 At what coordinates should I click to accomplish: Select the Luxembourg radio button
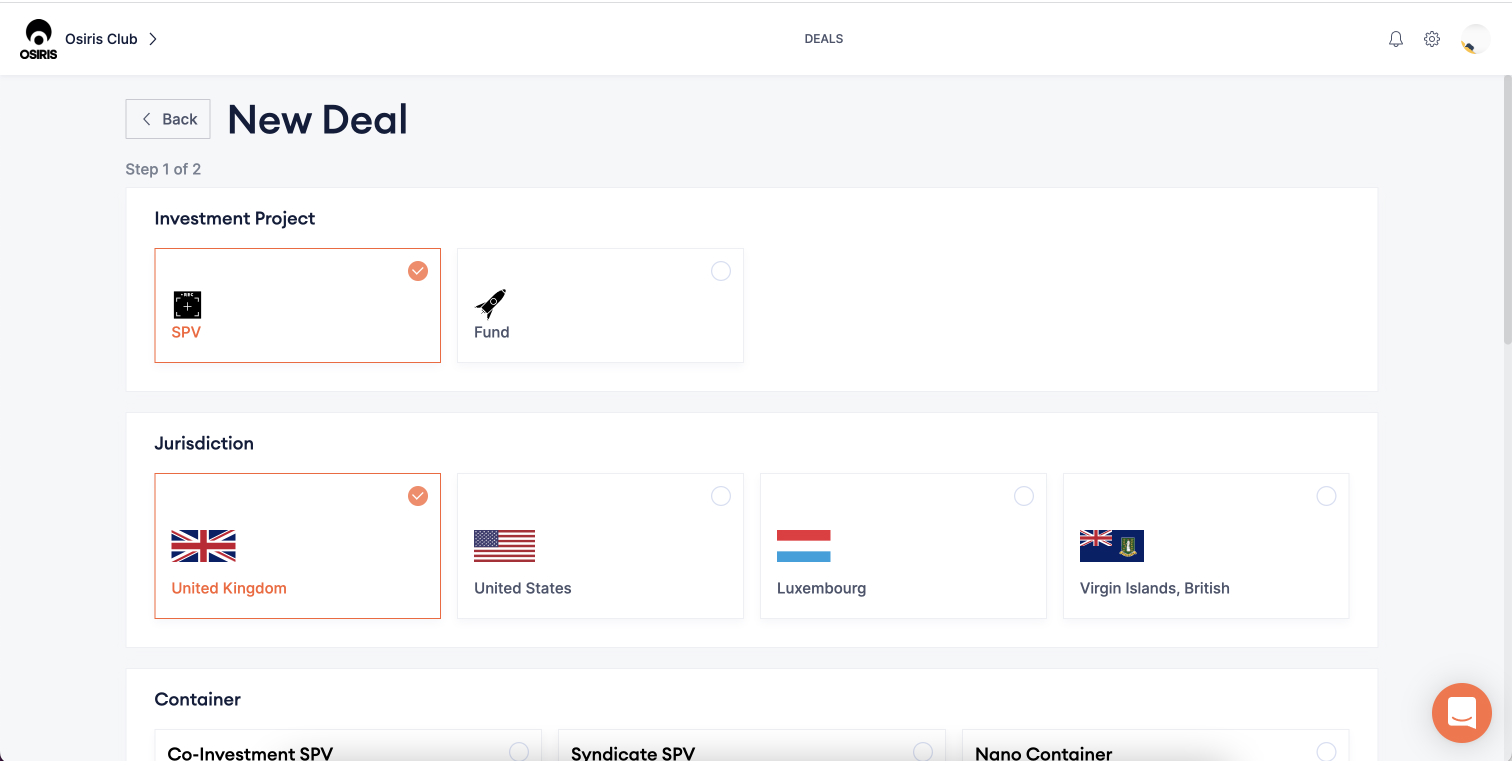pos(1023,496)
